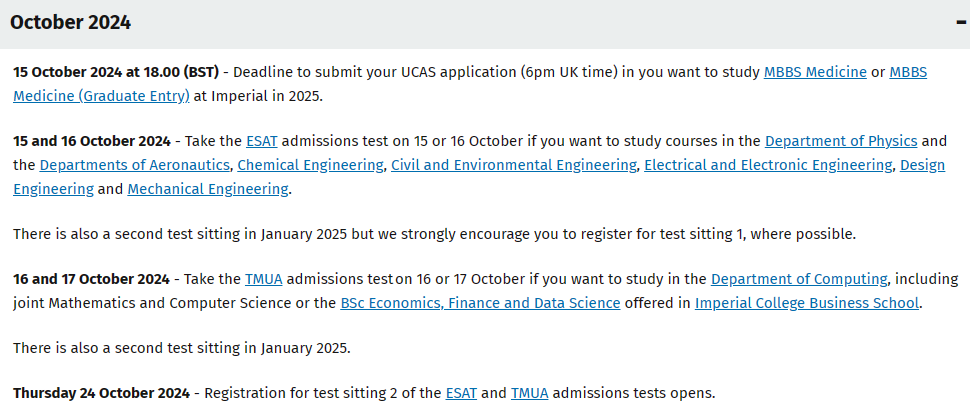Screen dimensions: 970x418
Task: Open BSc Economics, Finance and Data Science link
Action: click(x=480, y=304)
